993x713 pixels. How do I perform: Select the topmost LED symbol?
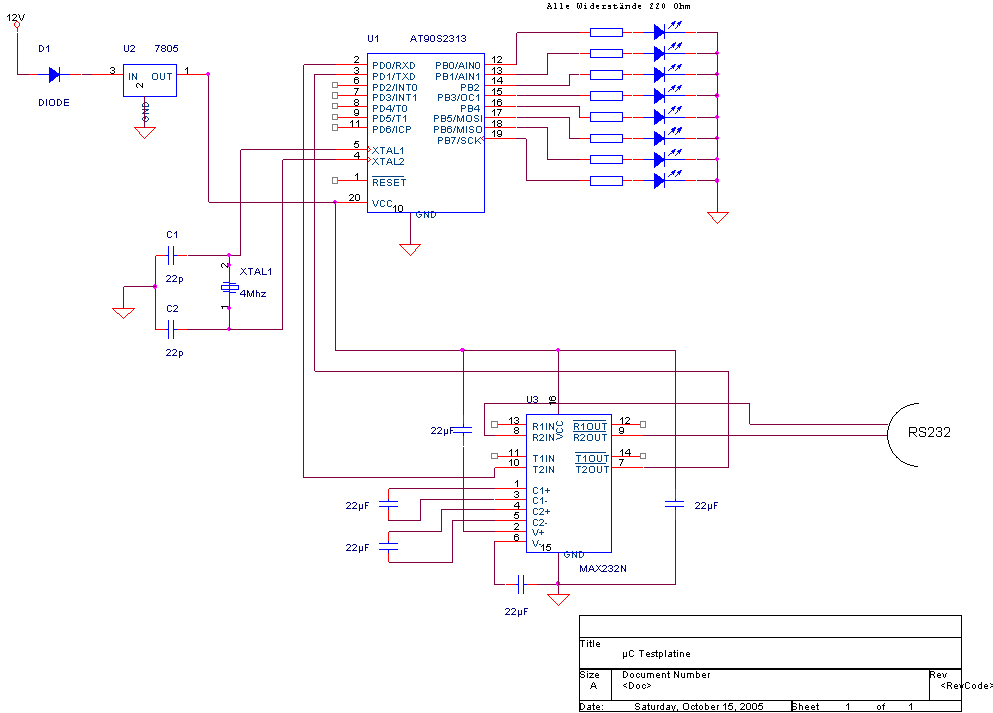(x=667, y=30)
